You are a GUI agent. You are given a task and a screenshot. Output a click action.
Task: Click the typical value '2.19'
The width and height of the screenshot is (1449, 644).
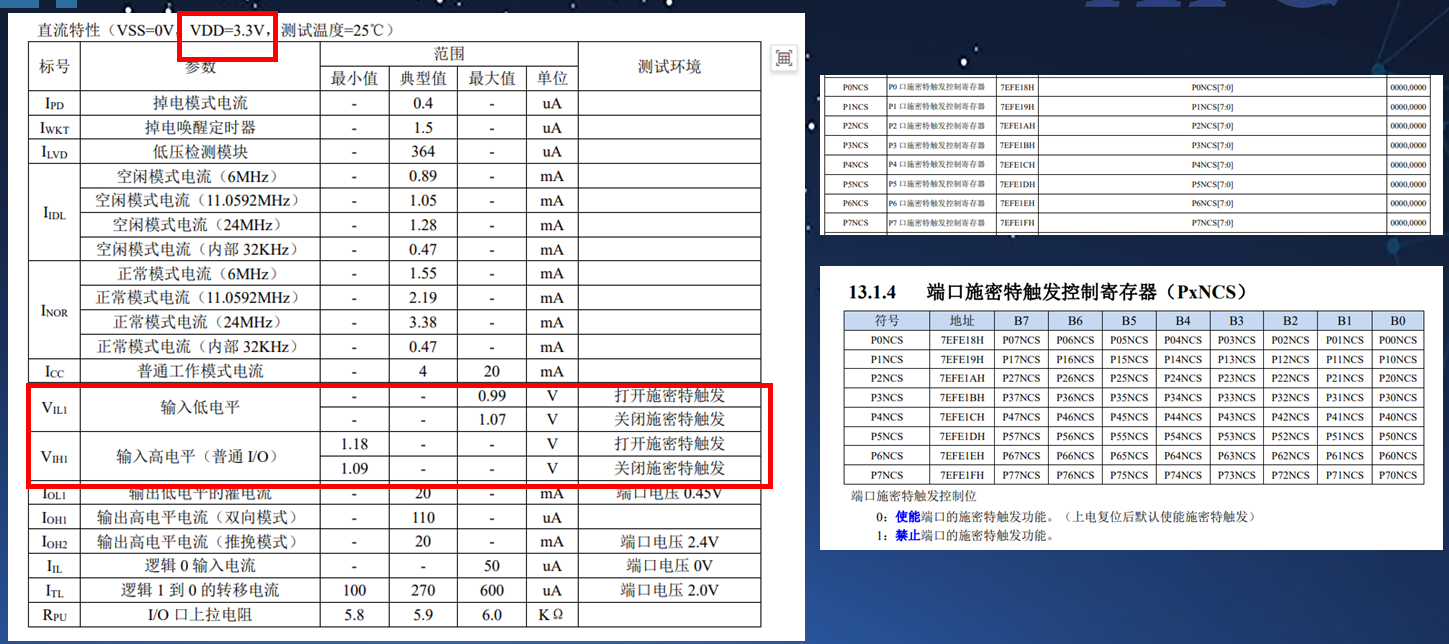pyautogui.click(x=423, y=297)
